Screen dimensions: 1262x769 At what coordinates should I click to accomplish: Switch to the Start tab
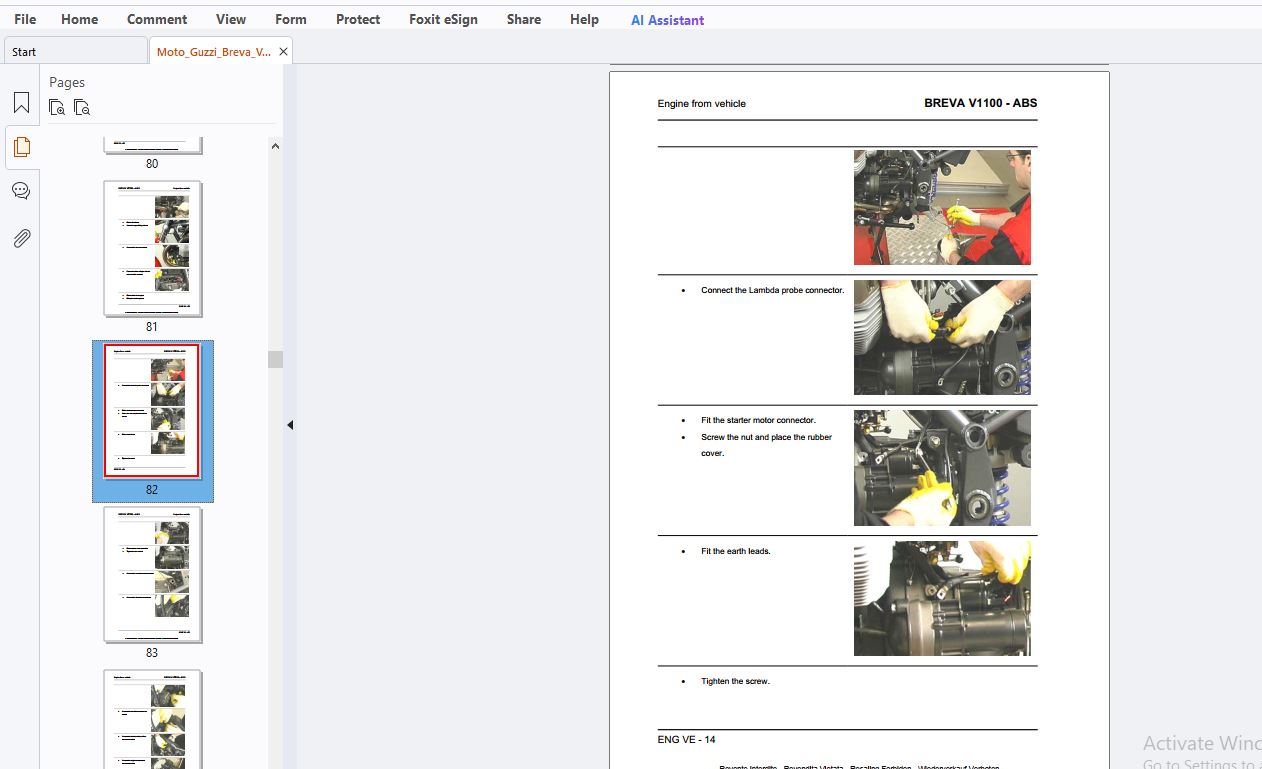pos(76,51)
